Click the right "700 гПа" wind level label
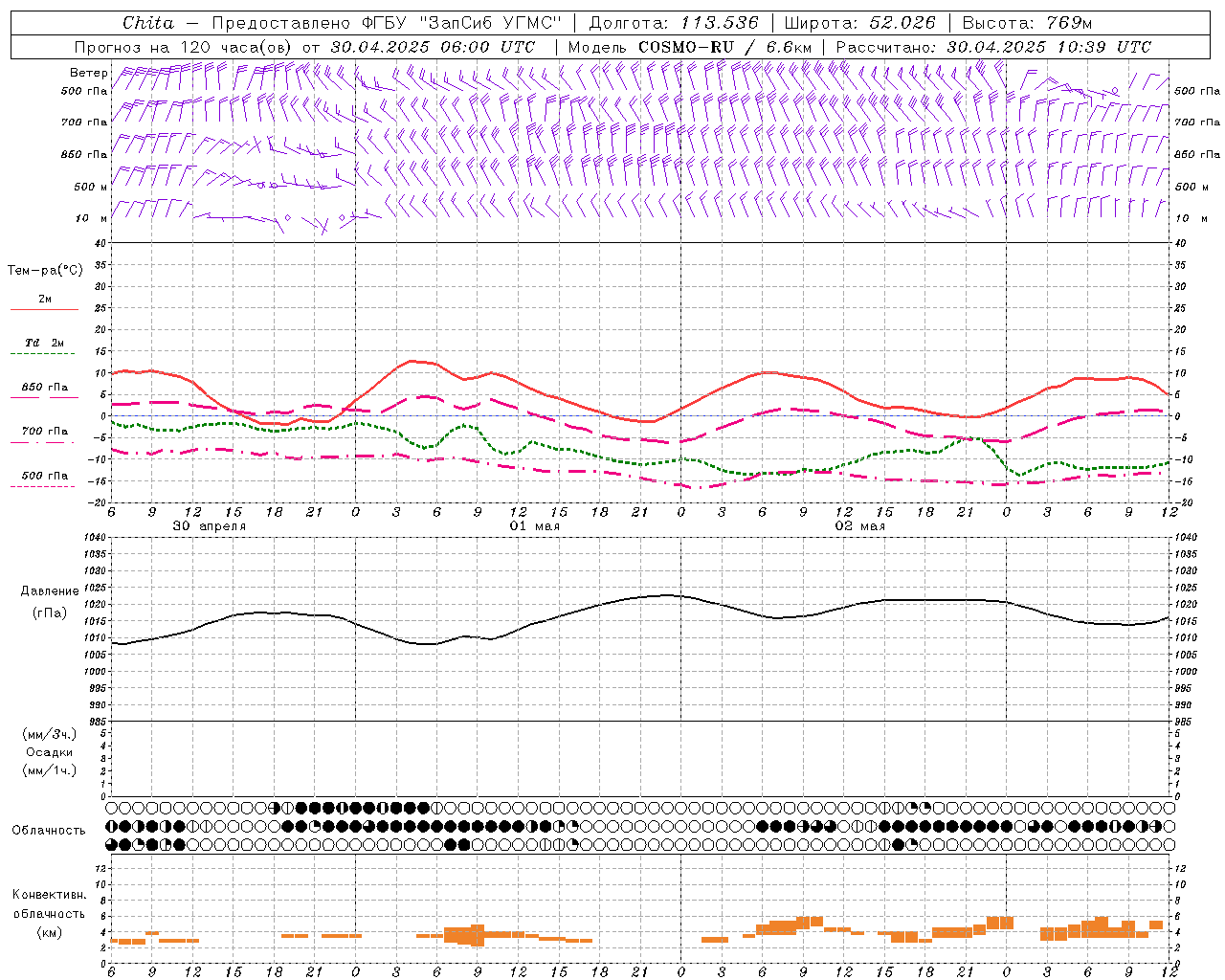 click(1197, 122)
